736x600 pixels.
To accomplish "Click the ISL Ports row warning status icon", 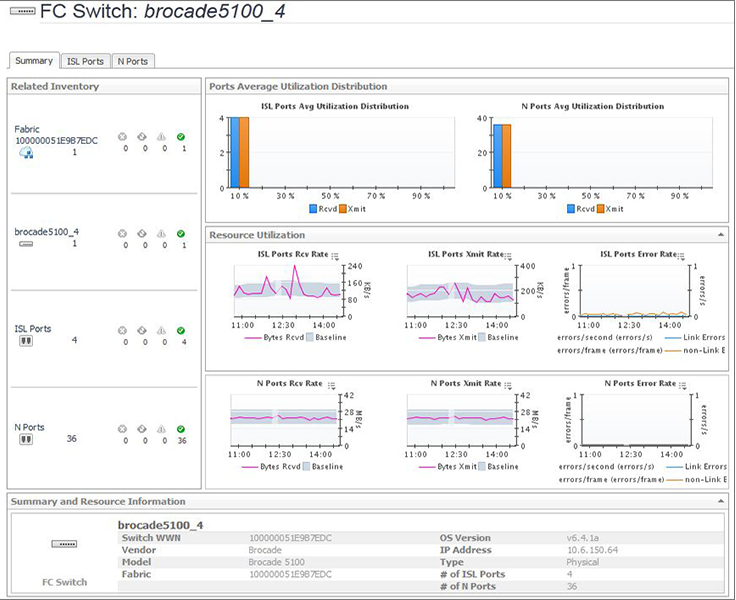I will (x=161, y=331).
